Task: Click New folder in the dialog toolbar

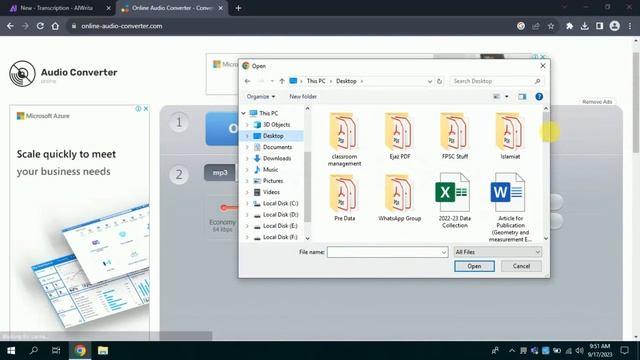Action: (x=303, y=97)
